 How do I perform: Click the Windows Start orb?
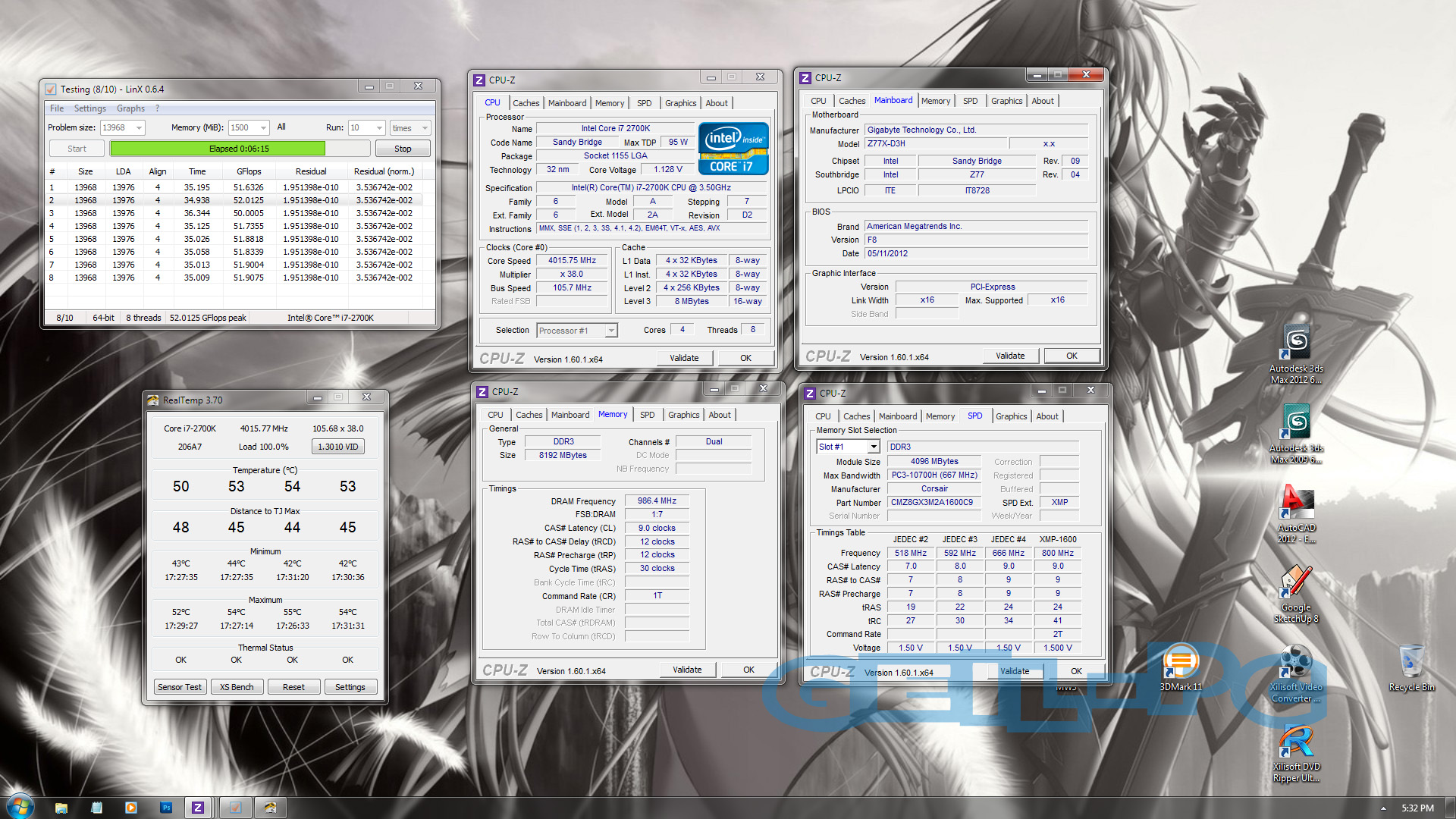click(20, 806)
